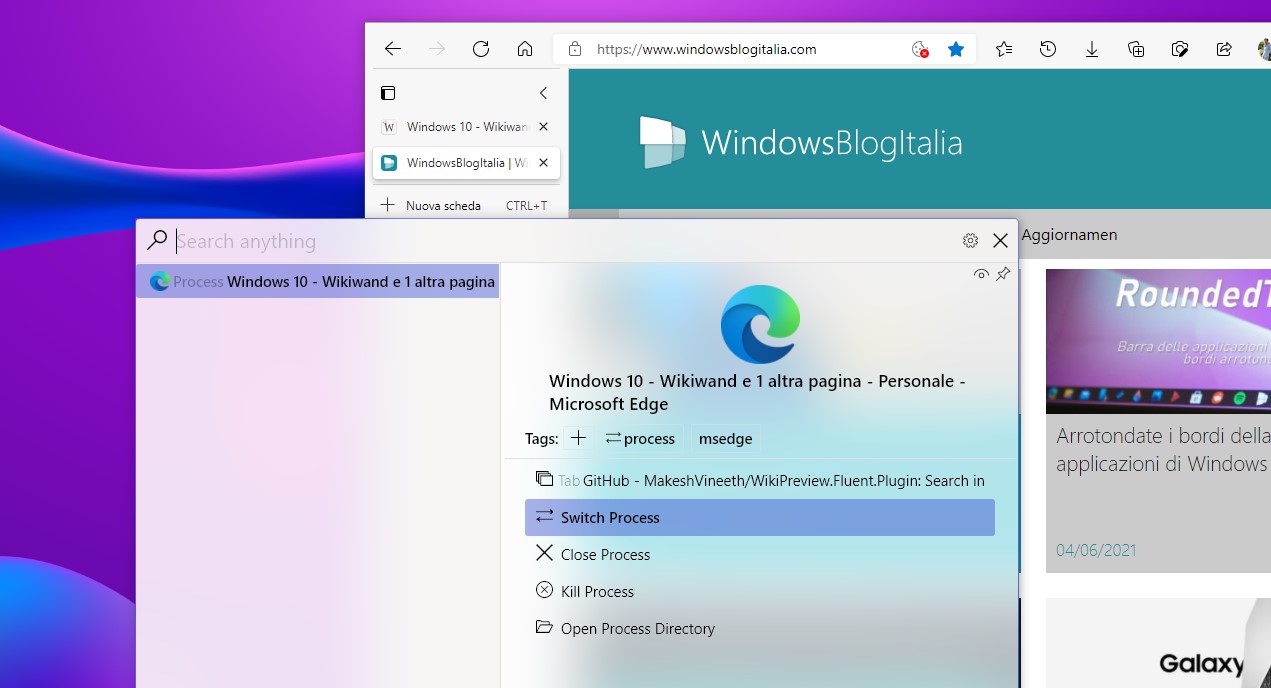The width and height of the screenshot is (1271, 688).
Task: Reload the page in Edge
Action: [x=480, y=49]
